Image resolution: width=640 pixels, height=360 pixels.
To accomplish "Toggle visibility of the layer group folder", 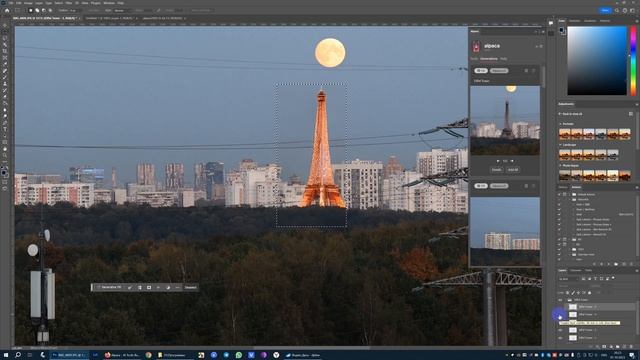I will [560, 300].
